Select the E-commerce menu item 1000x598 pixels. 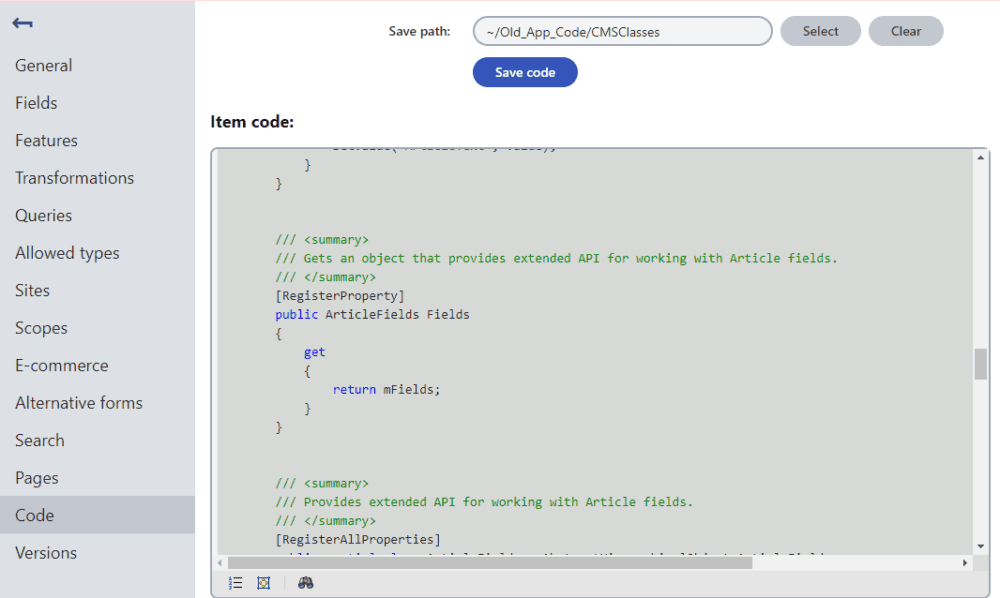61,366
